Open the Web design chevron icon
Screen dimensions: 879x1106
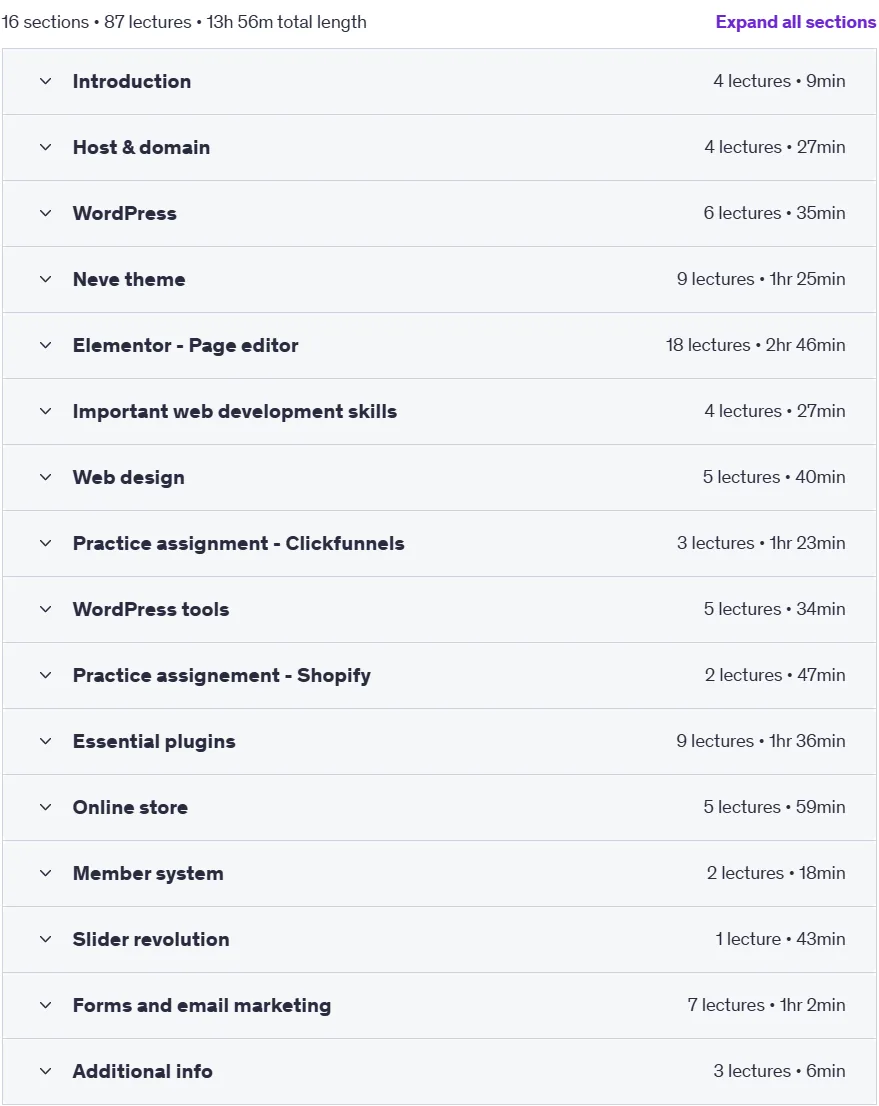coord(46,478)
